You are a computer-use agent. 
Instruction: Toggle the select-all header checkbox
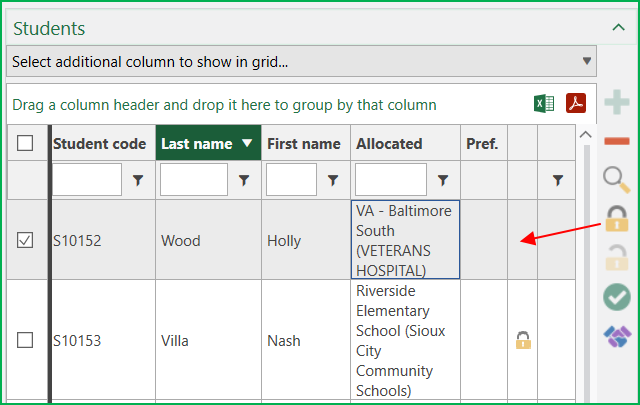click(25, 143)
